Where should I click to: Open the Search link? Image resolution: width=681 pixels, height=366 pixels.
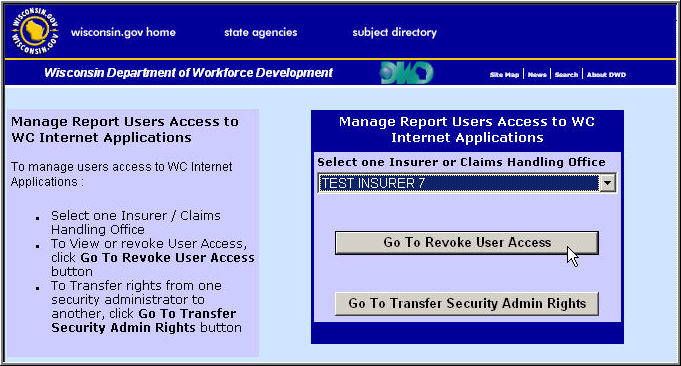[x=566, y=75]
